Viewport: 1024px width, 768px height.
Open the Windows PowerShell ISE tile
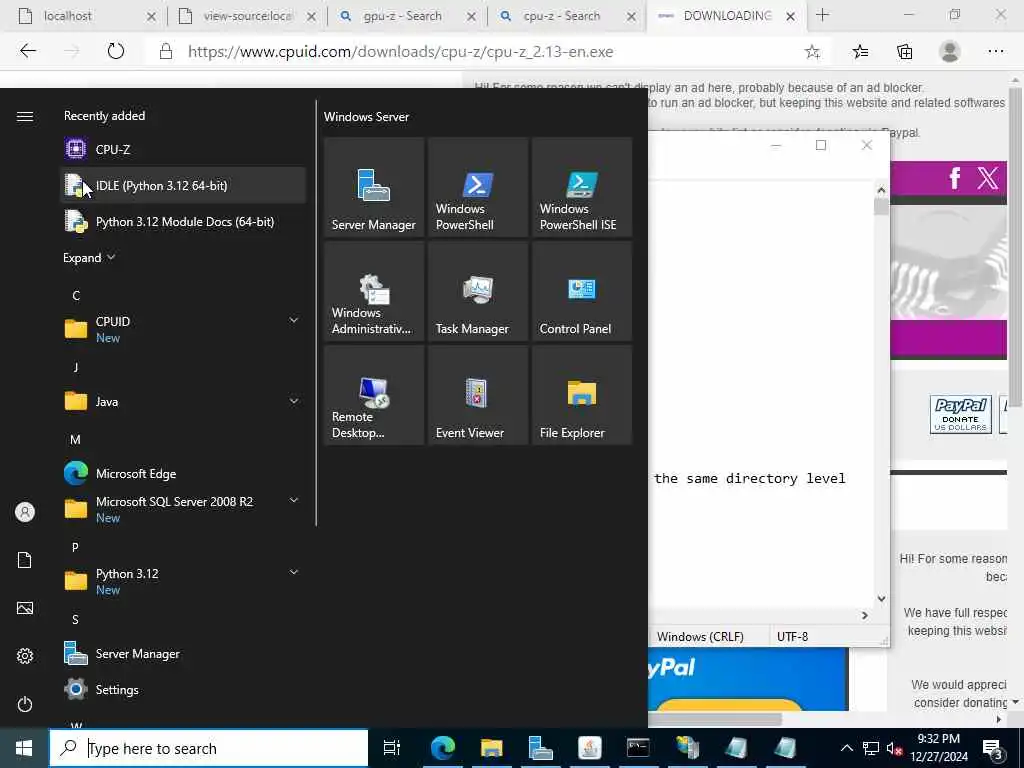(582, 187)
